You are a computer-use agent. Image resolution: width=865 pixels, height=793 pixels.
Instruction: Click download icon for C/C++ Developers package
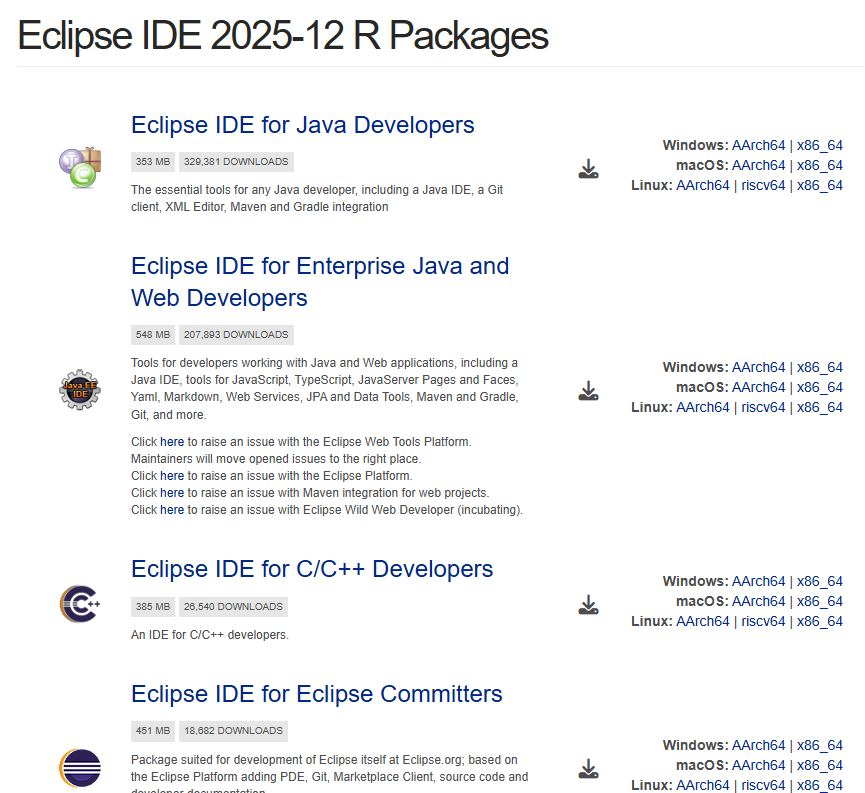point(588,605)
